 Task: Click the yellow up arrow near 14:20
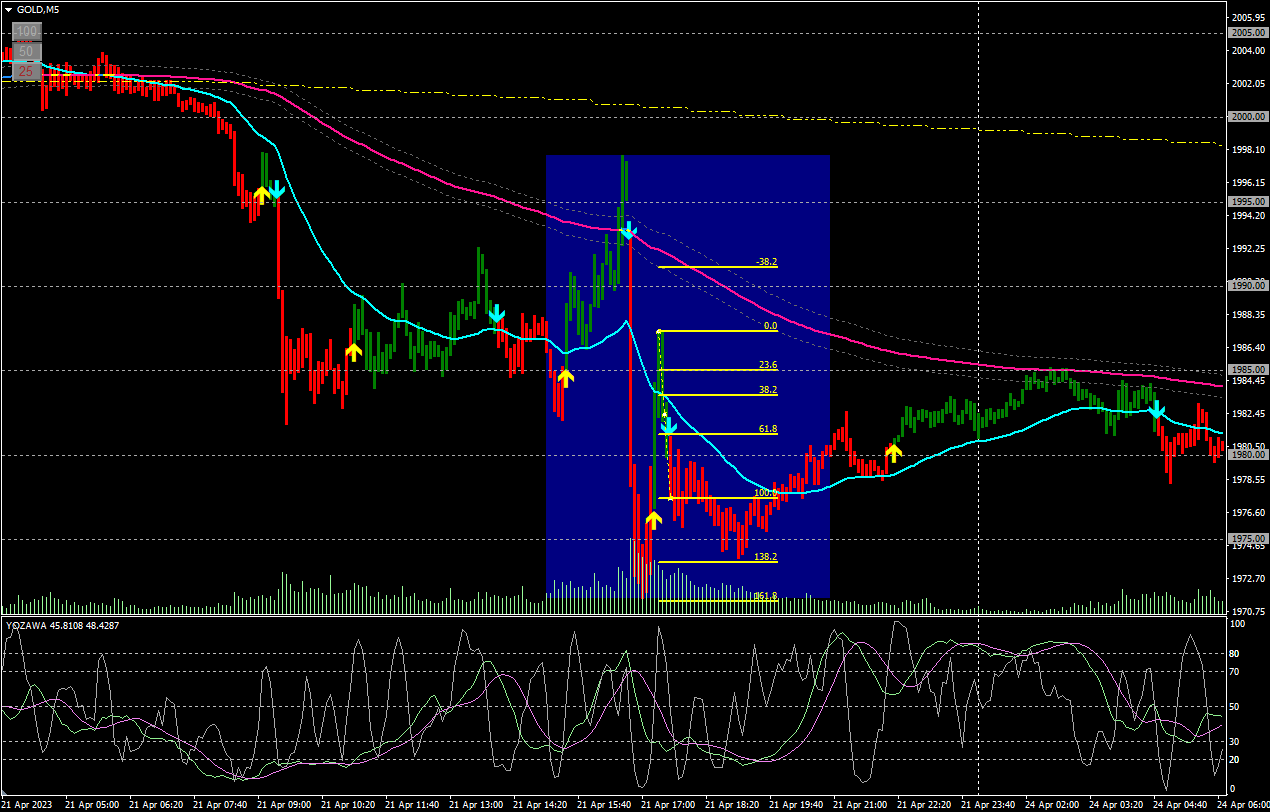pos(565,378)
